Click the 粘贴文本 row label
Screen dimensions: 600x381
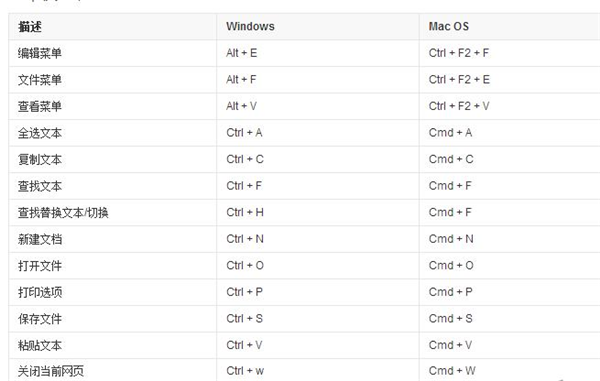[x=40, y=345]
